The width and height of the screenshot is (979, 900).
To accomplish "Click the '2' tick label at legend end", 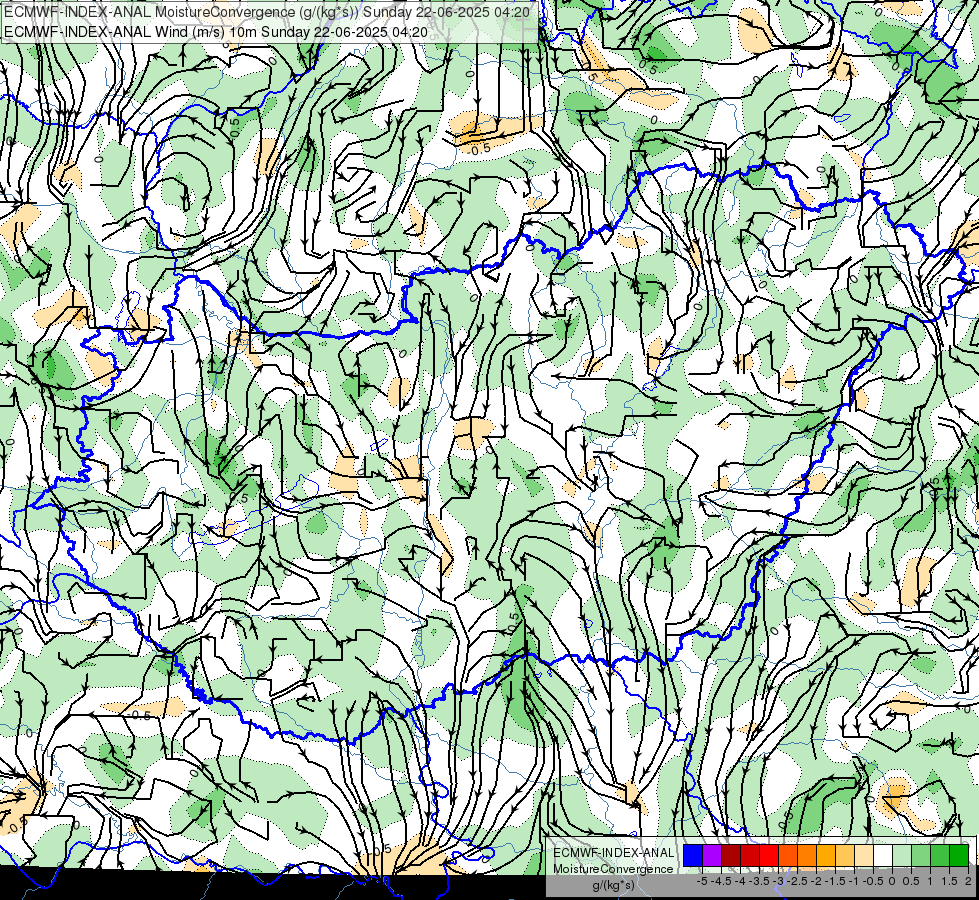I will (968, 881).
